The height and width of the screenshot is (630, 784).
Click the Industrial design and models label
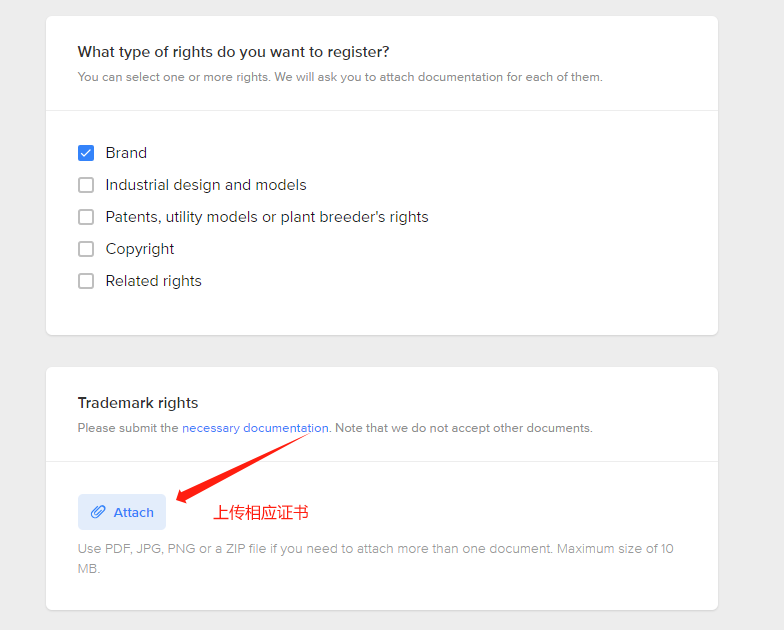[x=206, y=185]
